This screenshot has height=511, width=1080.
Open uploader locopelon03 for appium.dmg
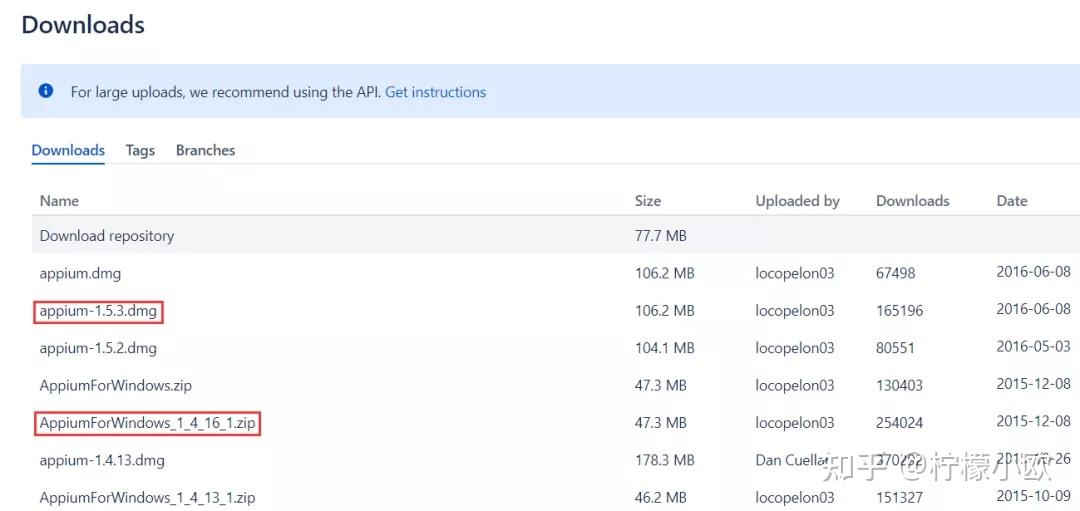pyautogui.click(x=794, y=273)
